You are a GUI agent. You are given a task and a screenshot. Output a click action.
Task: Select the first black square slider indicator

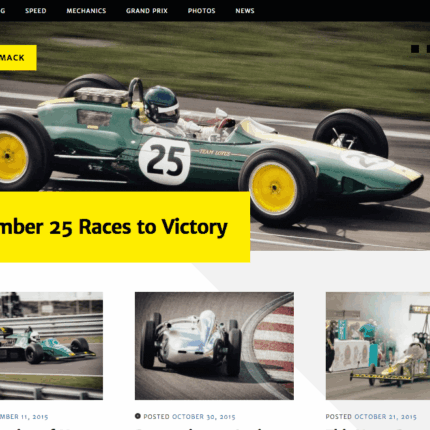tap(415, 49)
